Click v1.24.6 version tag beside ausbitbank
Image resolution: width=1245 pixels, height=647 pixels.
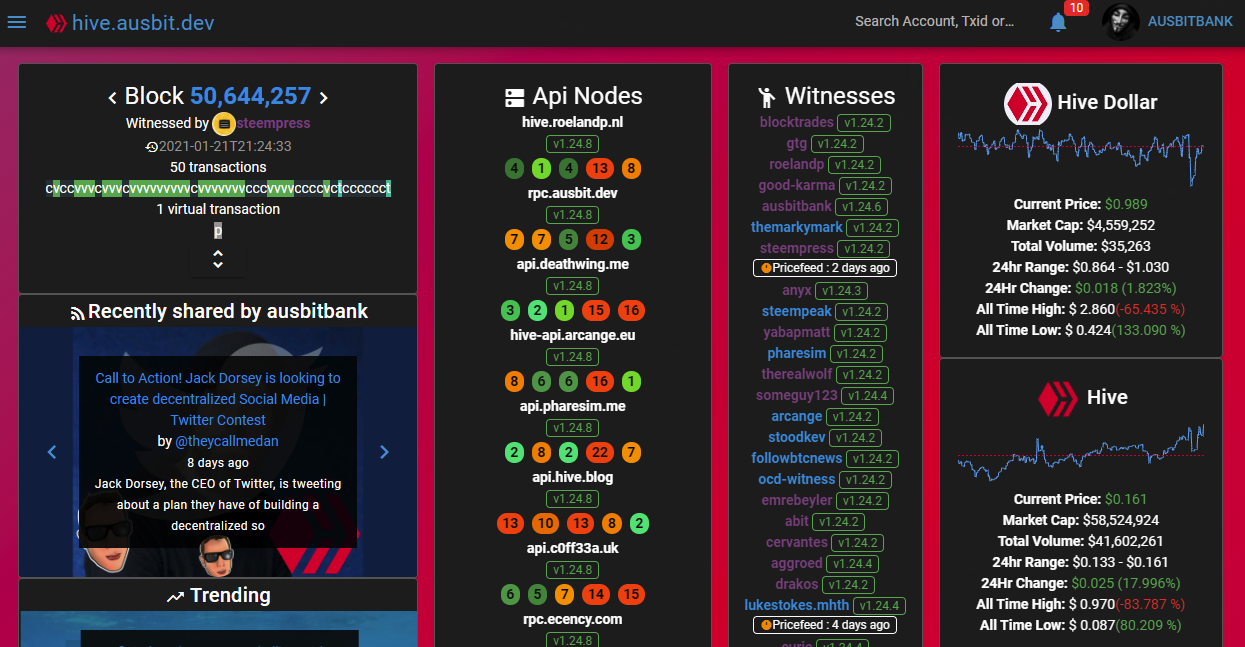point(862,207)
